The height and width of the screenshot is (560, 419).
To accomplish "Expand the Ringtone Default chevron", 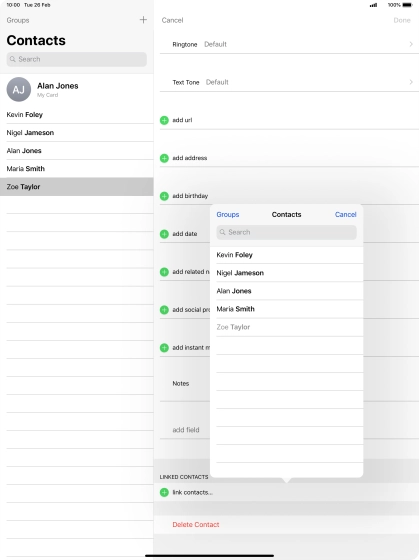I will click(411, 44).
